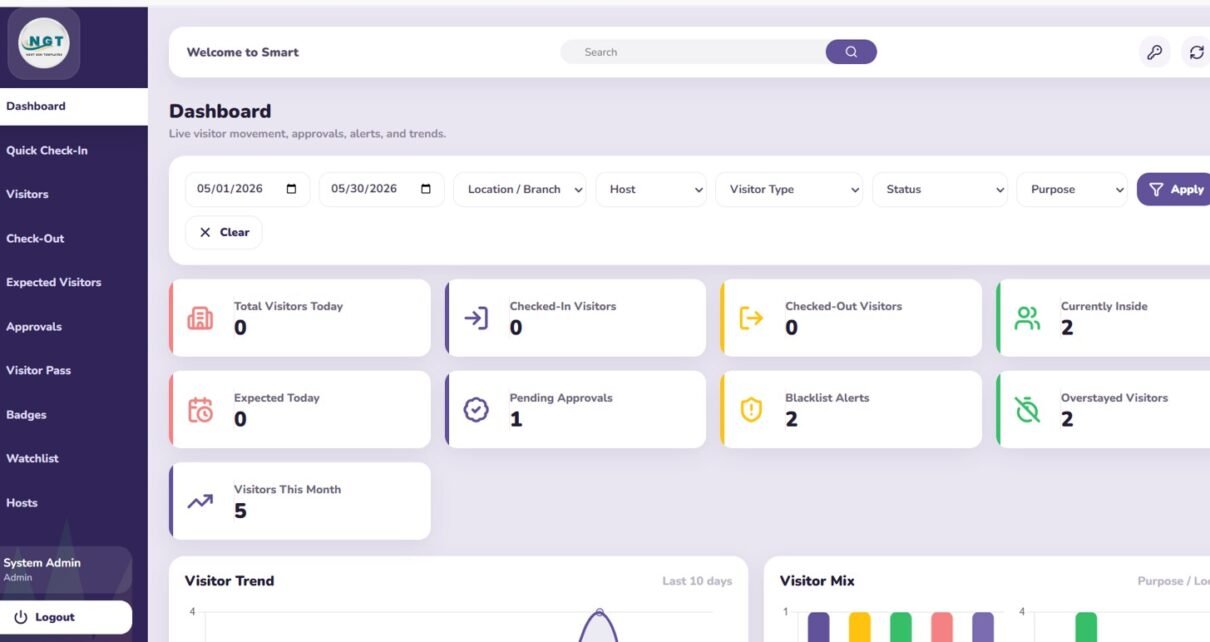
Task: Click the refresh icon in top bar
Action: 1196,52
